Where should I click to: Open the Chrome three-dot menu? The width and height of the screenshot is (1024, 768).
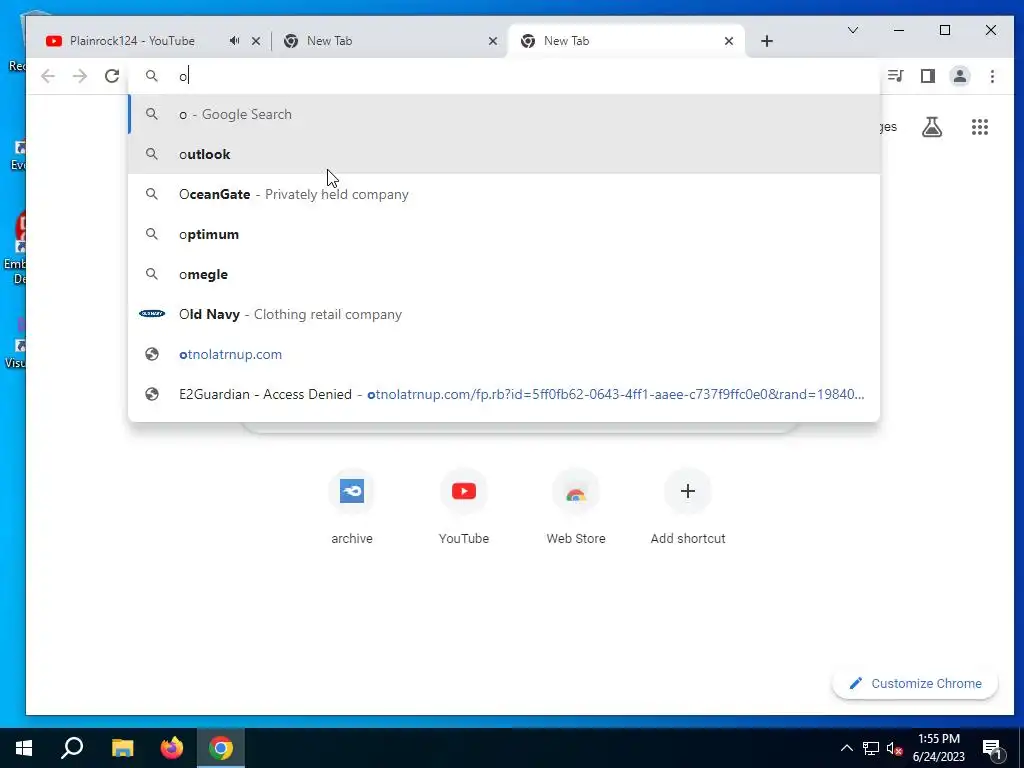click(x=992, y=76)
